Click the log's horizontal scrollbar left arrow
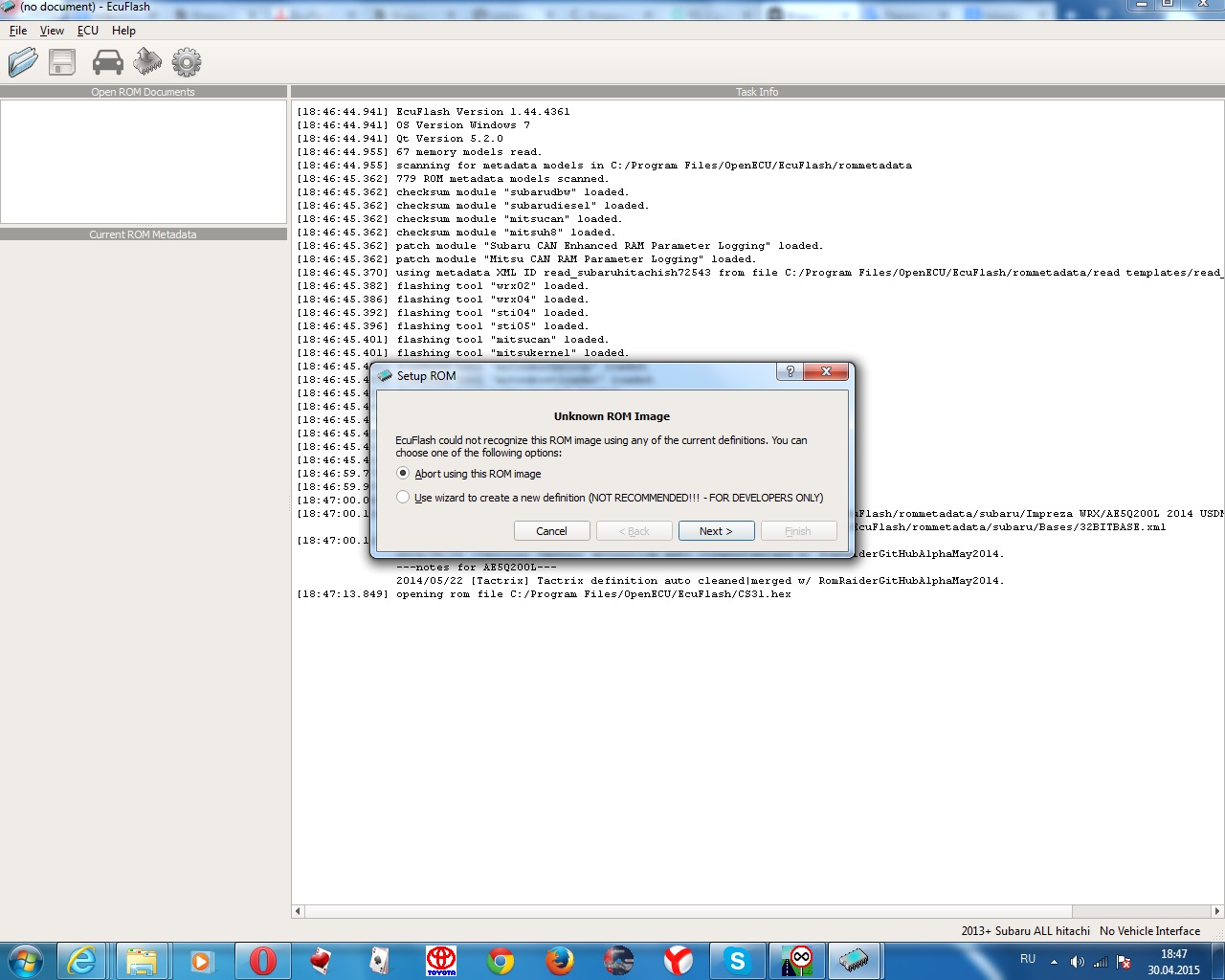Image resolution: width=1225 pixels, height=980 pixels. point(299,911)
